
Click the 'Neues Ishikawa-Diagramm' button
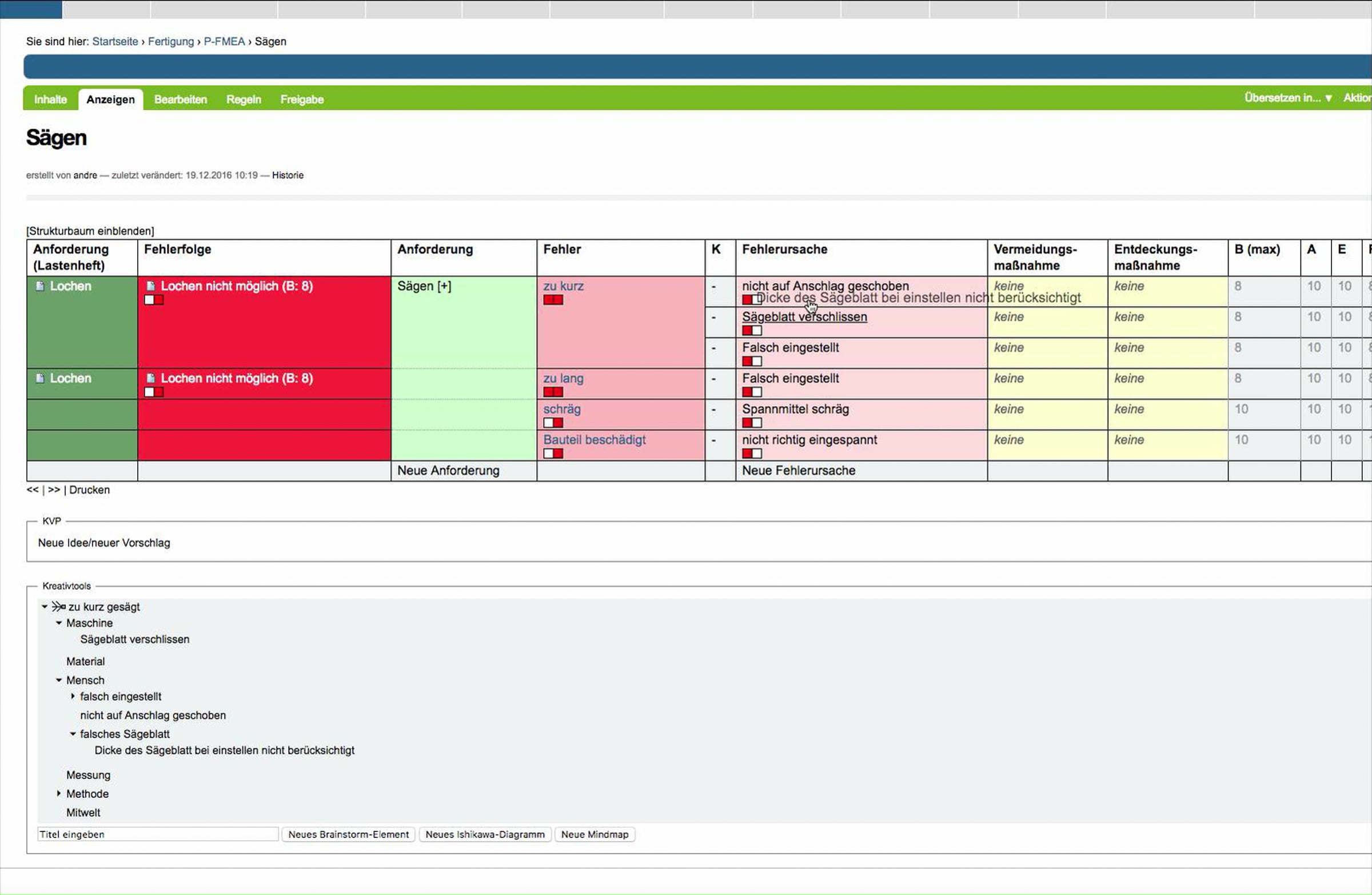pyautogui.click(x=485, y=834)
